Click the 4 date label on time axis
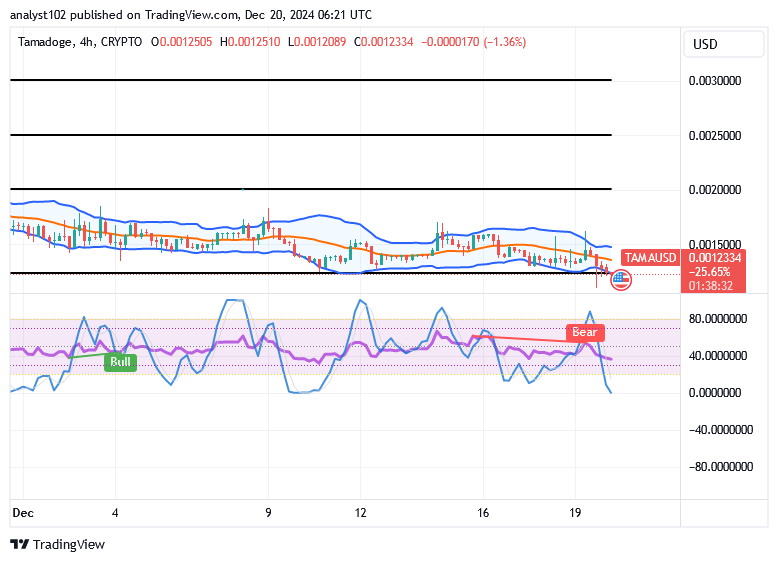Viewport: 778px width, 562px height. coord(115,513)
